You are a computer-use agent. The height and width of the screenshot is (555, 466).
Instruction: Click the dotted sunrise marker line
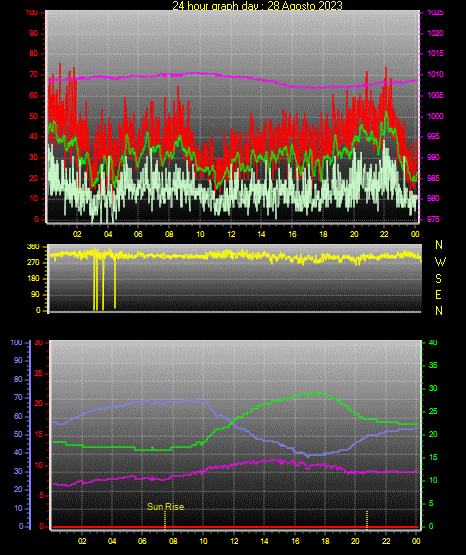click(x=165, y=520)
